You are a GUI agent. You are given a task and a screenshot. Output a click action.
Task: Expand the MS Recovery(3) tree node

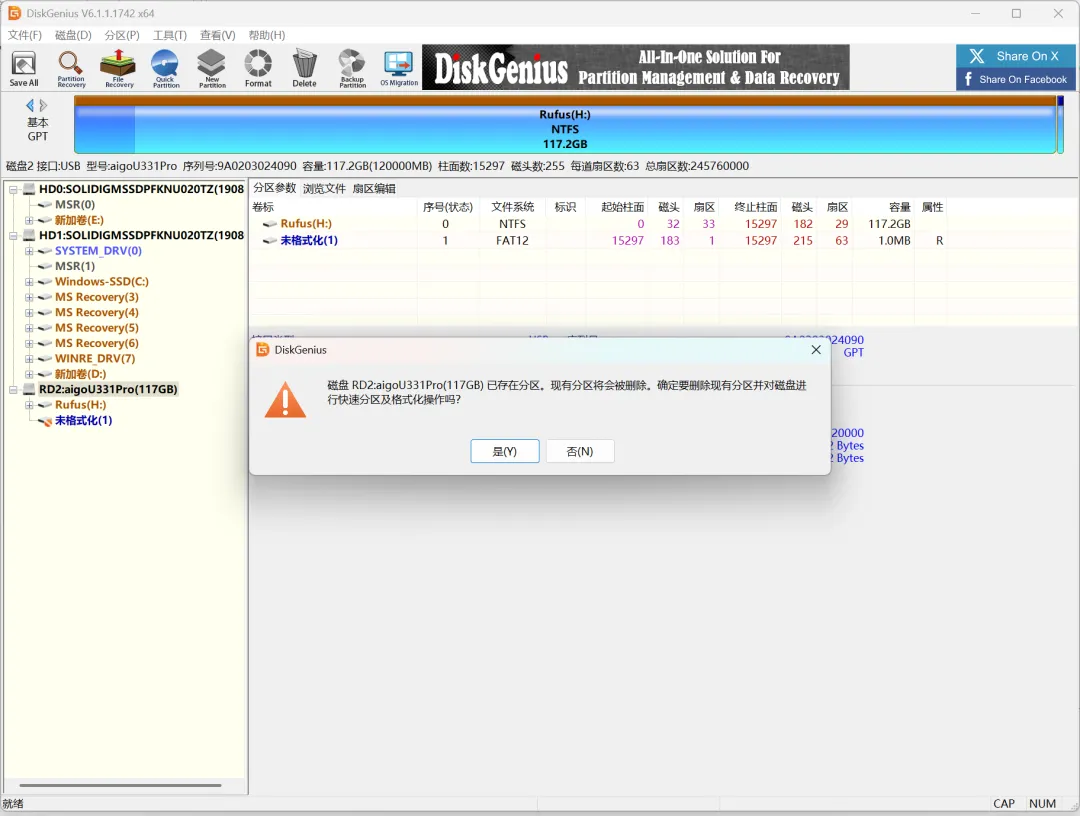click(x=29, y=297)
